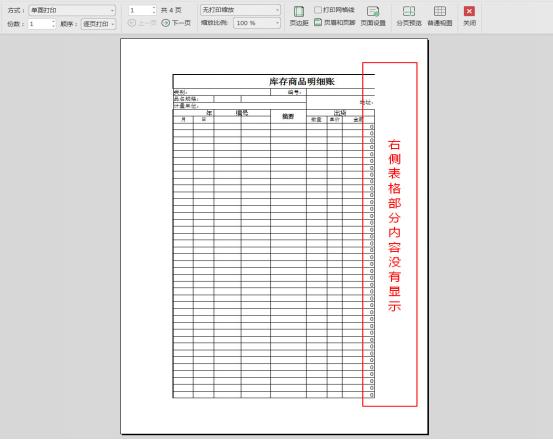The image size is (553, 440).
Task: Open the print order (顺序) dropdown
Action: pos(98,24)
